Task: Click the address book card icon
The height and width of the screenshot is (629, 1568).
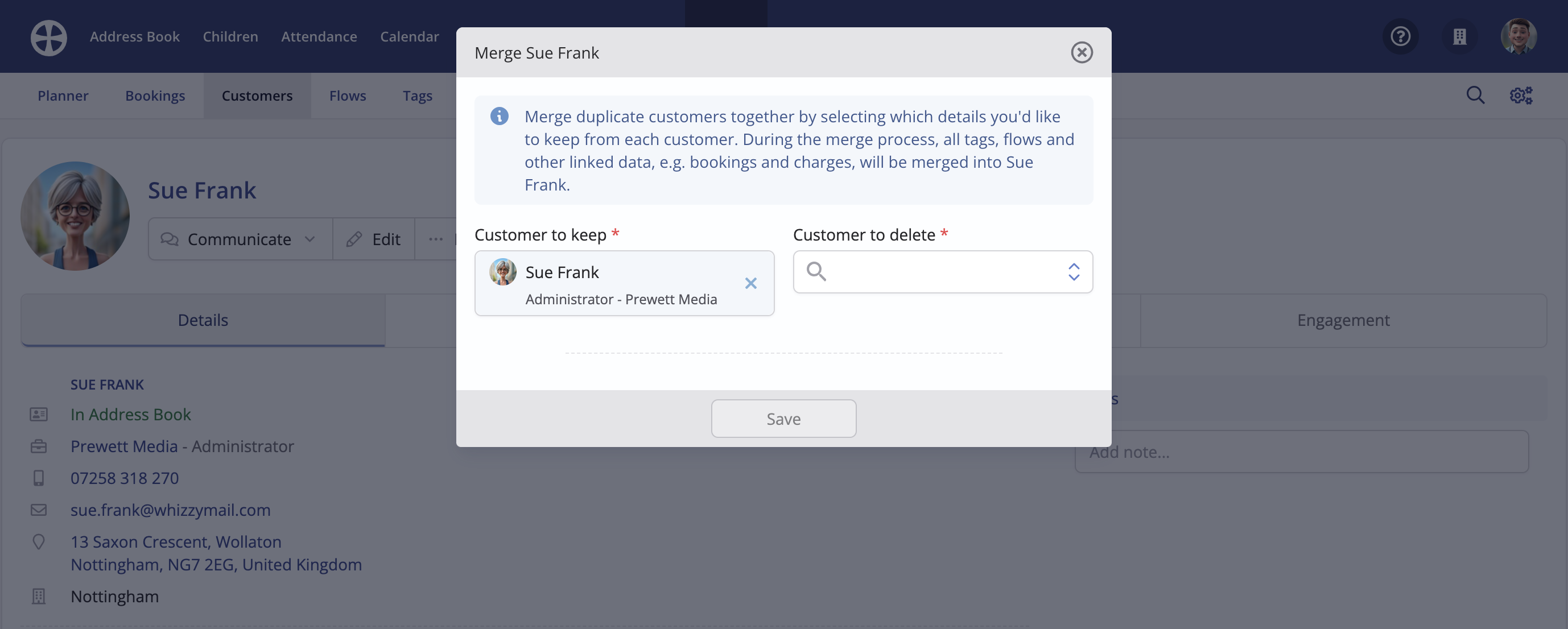Action: 38,414
